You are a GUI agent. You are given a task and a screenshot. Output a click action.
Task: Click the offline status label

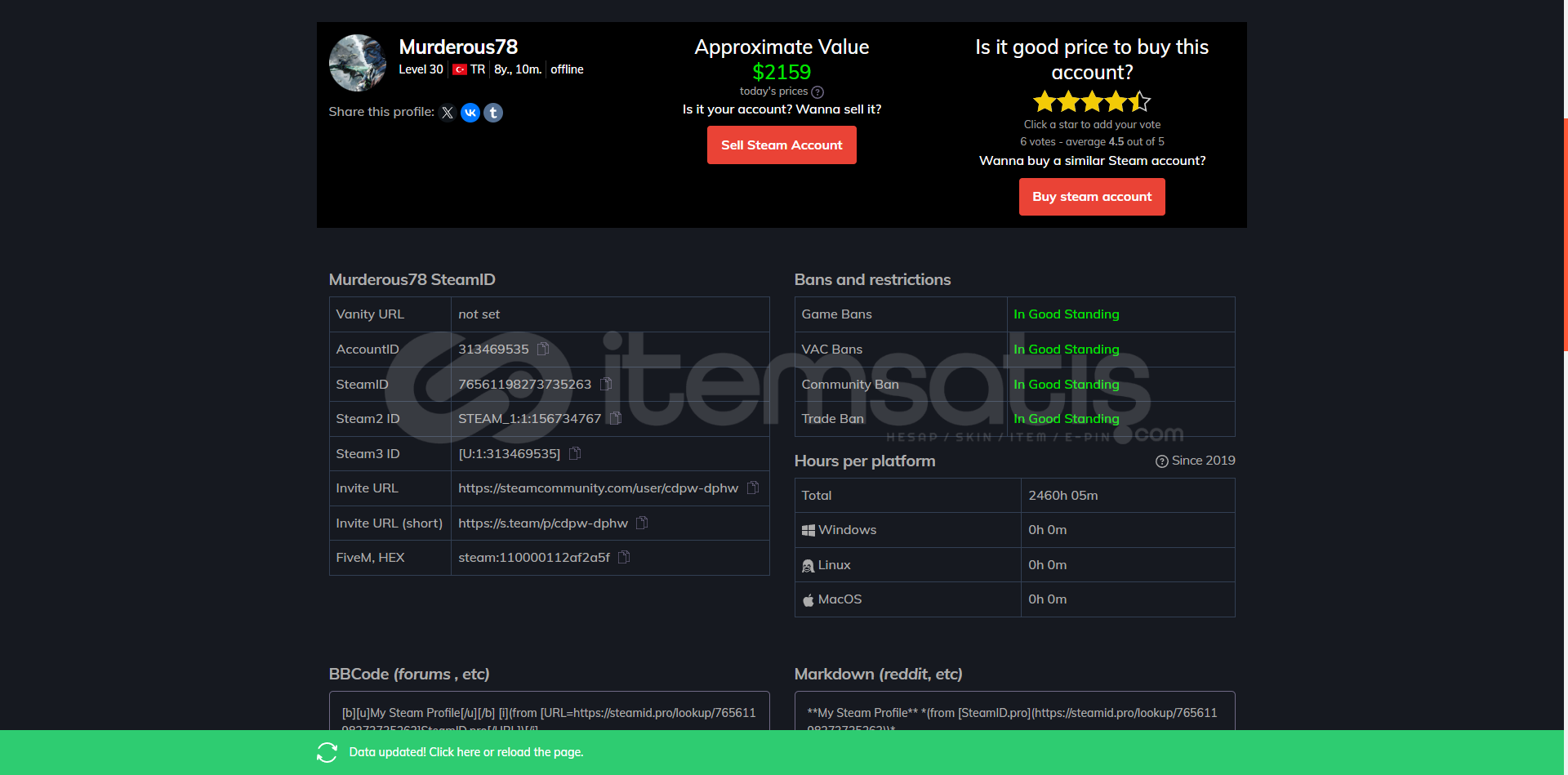pyautogui.click(x=567, y=69)
